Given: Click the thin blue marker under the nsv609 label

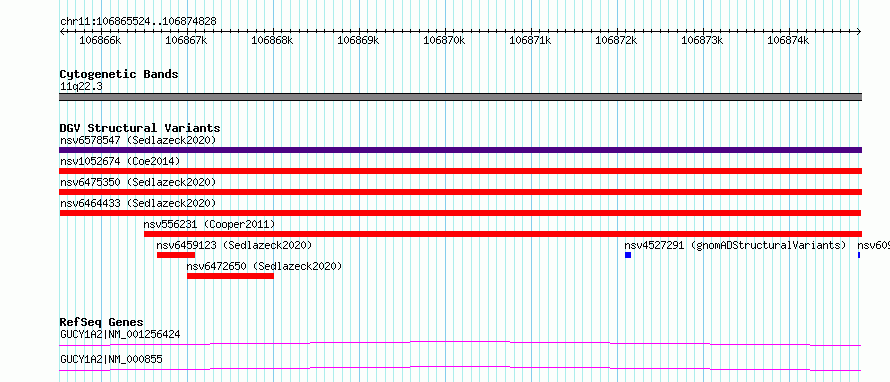Looking at the screenshot, I should click(859, 255).
